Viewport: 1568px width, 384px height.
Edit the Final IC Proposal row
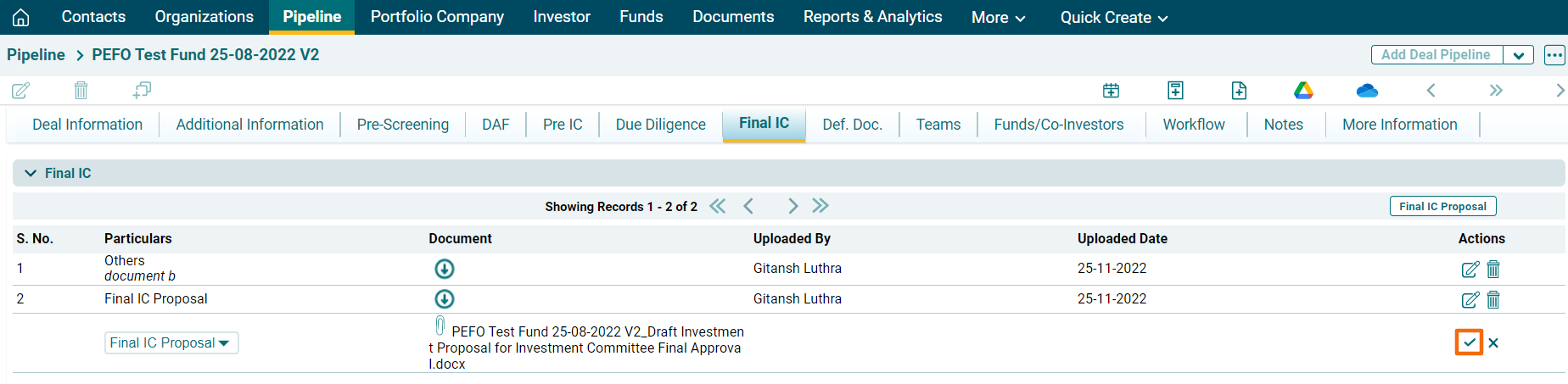coord(1470,299)
